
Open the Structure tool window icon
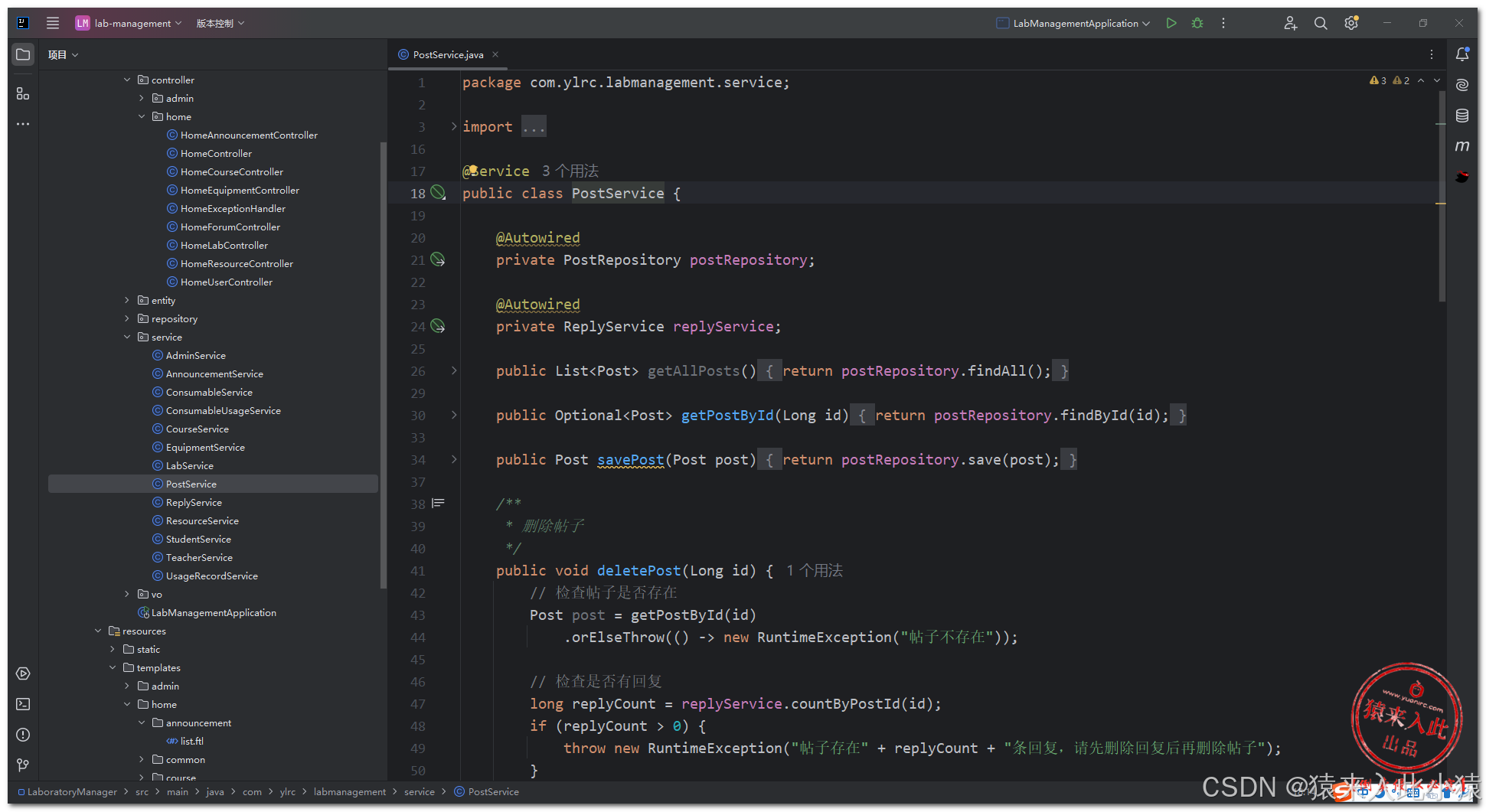tap(23, 93)
